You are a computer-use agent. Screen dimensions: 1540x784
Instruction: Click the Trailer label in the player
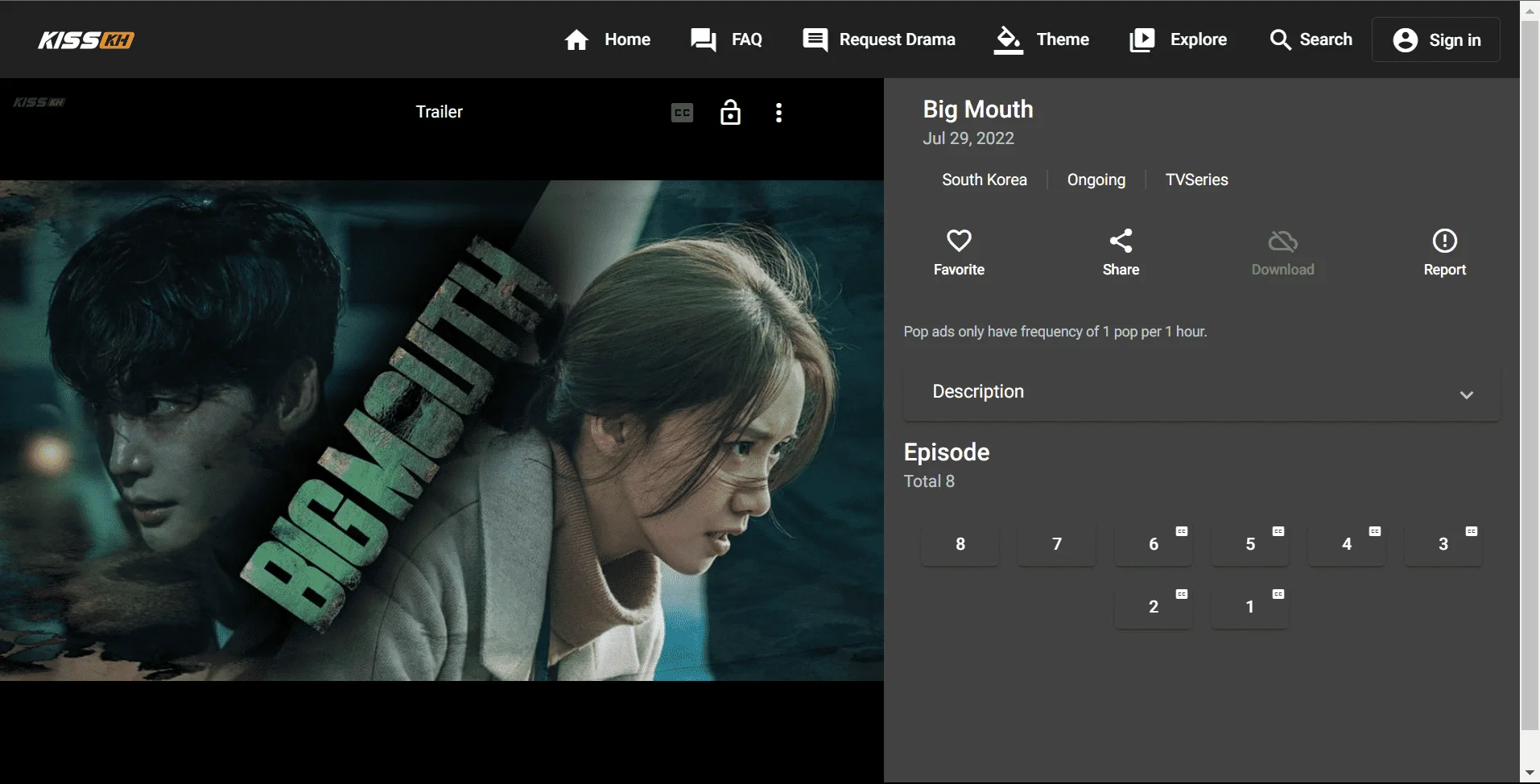coord(439,112)
